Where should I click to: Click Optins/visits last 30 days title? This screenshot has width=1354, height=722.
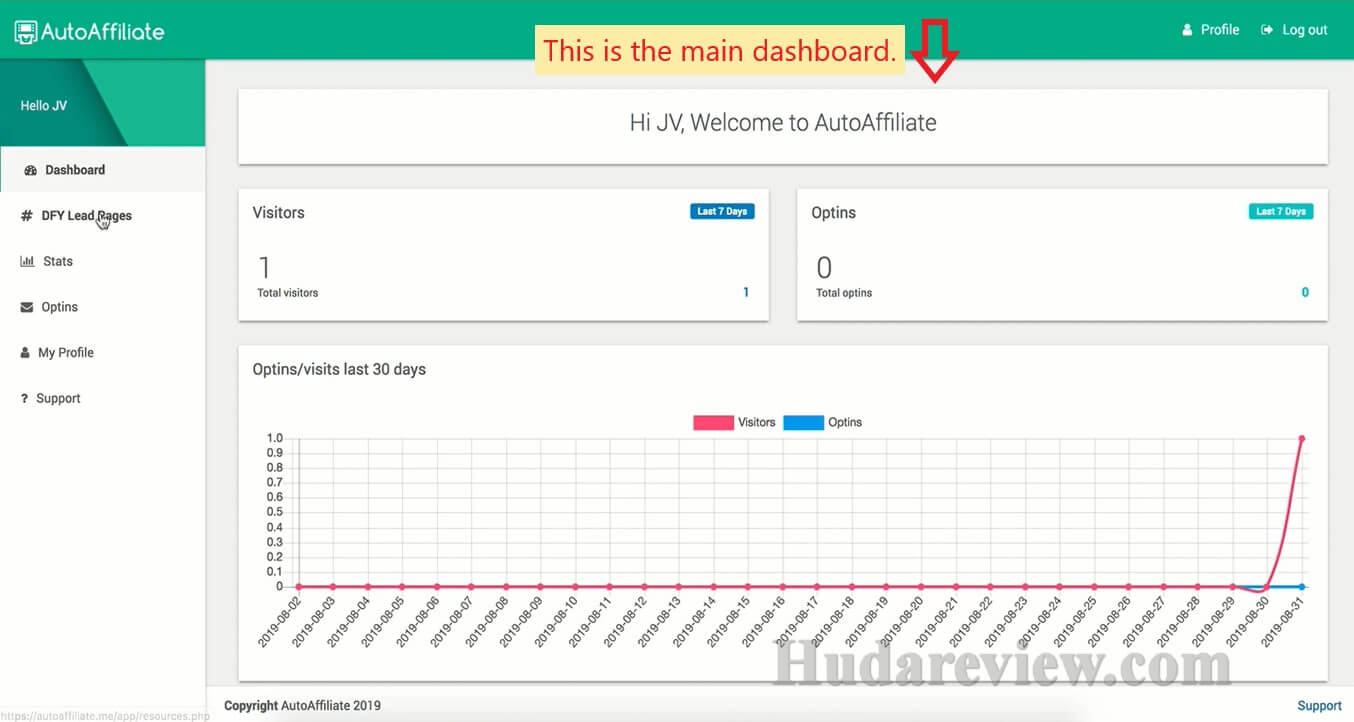pos(339,370)
